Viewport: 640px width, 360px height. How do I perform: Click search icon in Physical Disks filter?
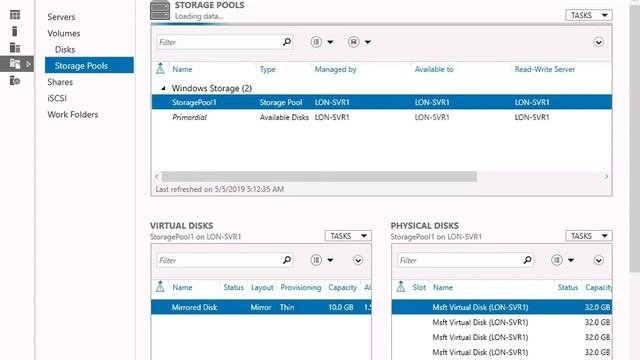point(527,260)
